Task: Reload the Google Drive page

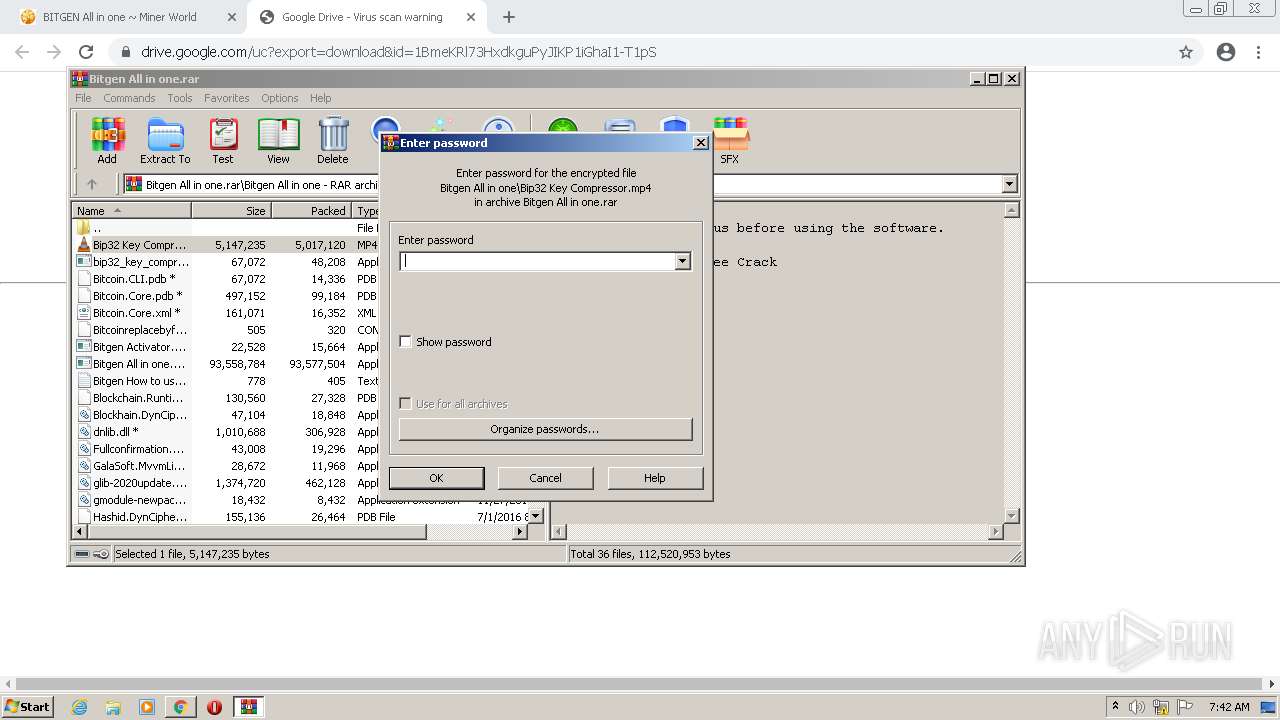Action: [86, 52]
